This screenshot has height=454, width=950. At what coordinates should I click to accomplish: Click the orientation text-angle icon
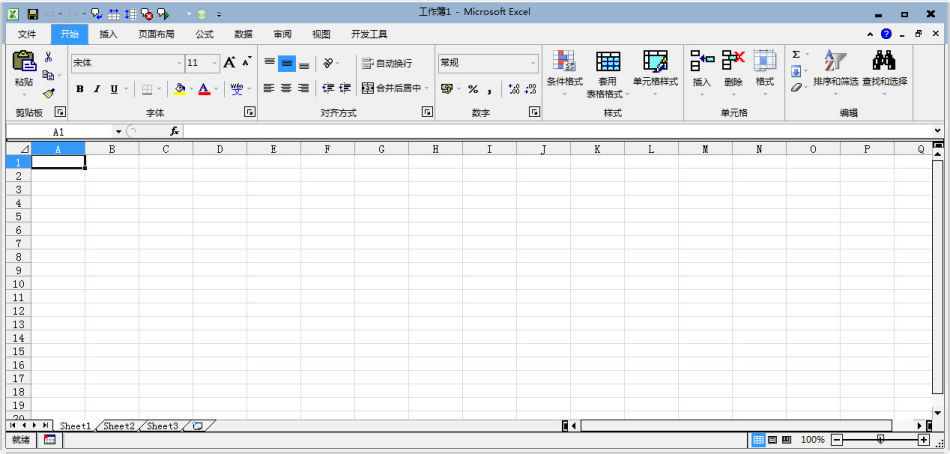pos(328,62)
